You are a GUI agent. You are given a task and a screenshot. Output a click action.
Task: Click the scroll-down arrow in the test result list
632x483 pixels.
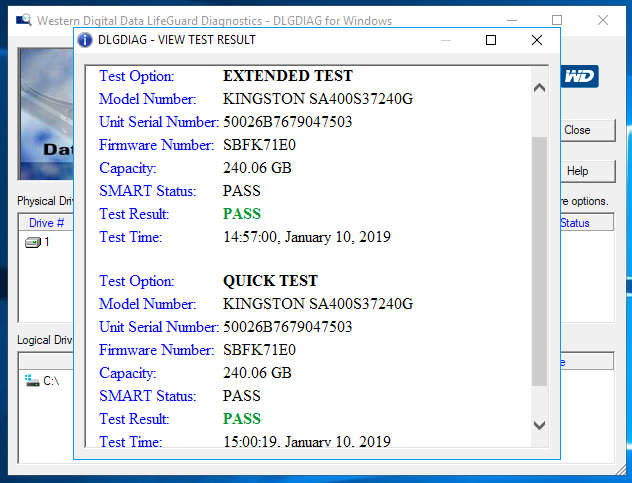pos(539,425)
